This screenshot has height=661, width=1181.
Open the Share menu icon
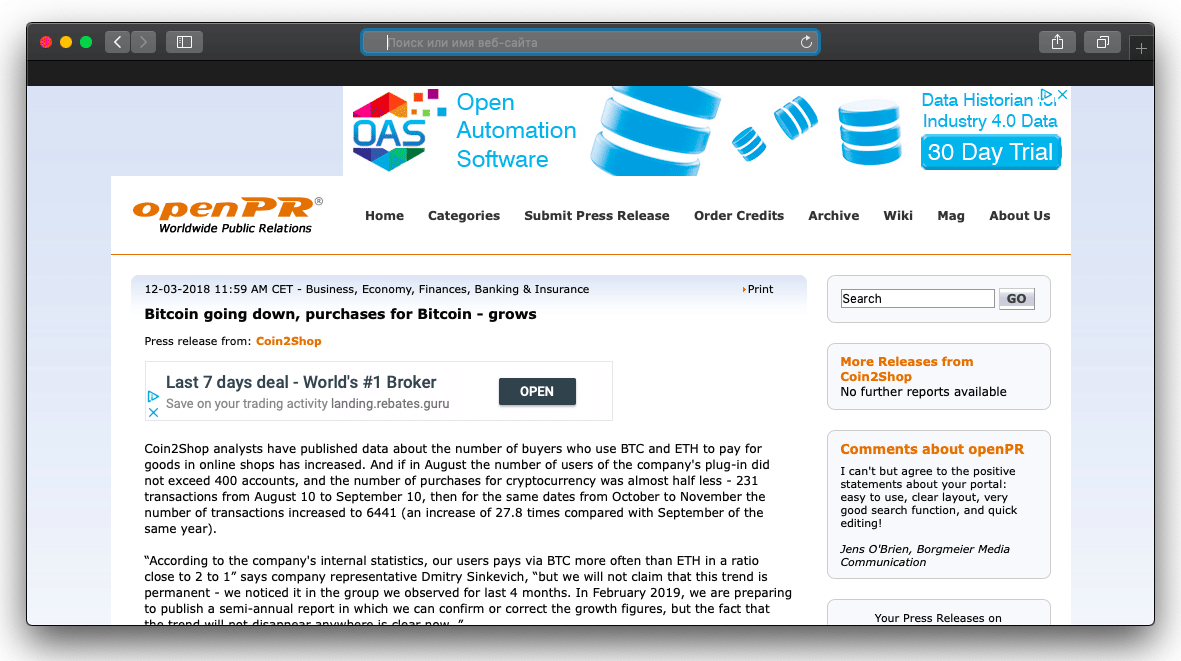(1057, 42)
